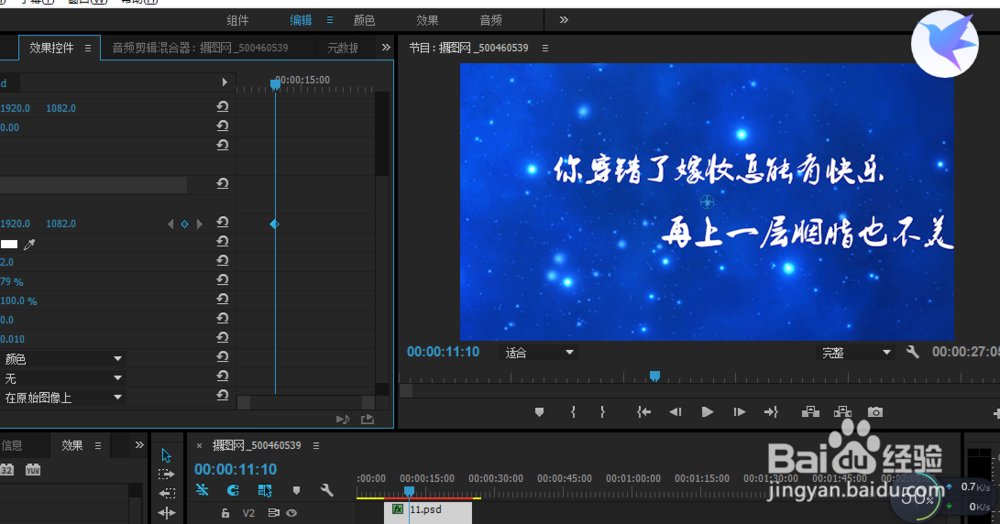Export effect controls with share icon
Screen dimensions: 1000x524
click(x=367, y=419)
